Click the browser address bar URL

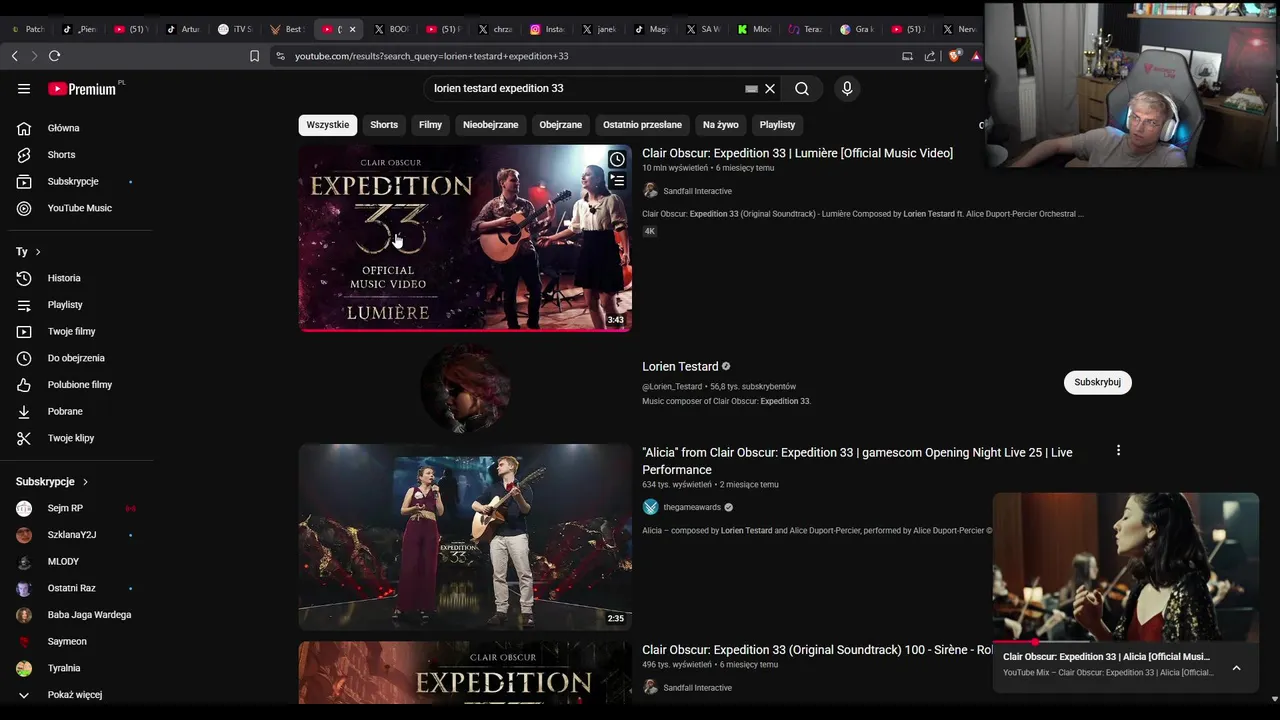coord(432,56)
